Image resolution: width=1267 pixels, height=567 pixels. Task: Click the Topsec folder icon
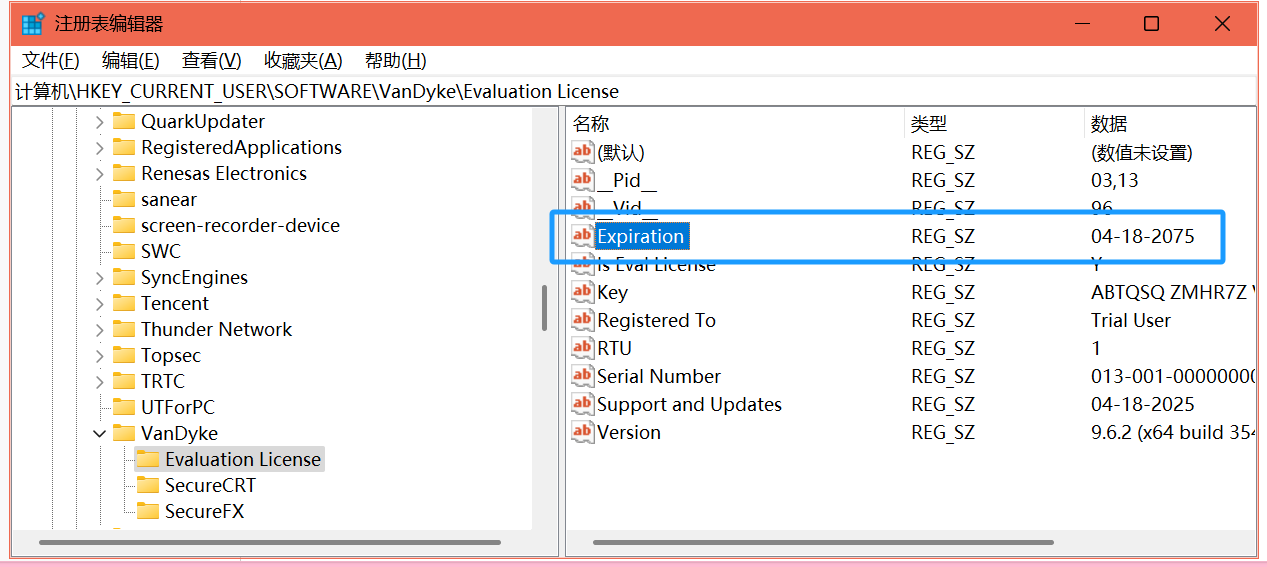point(124,355)
